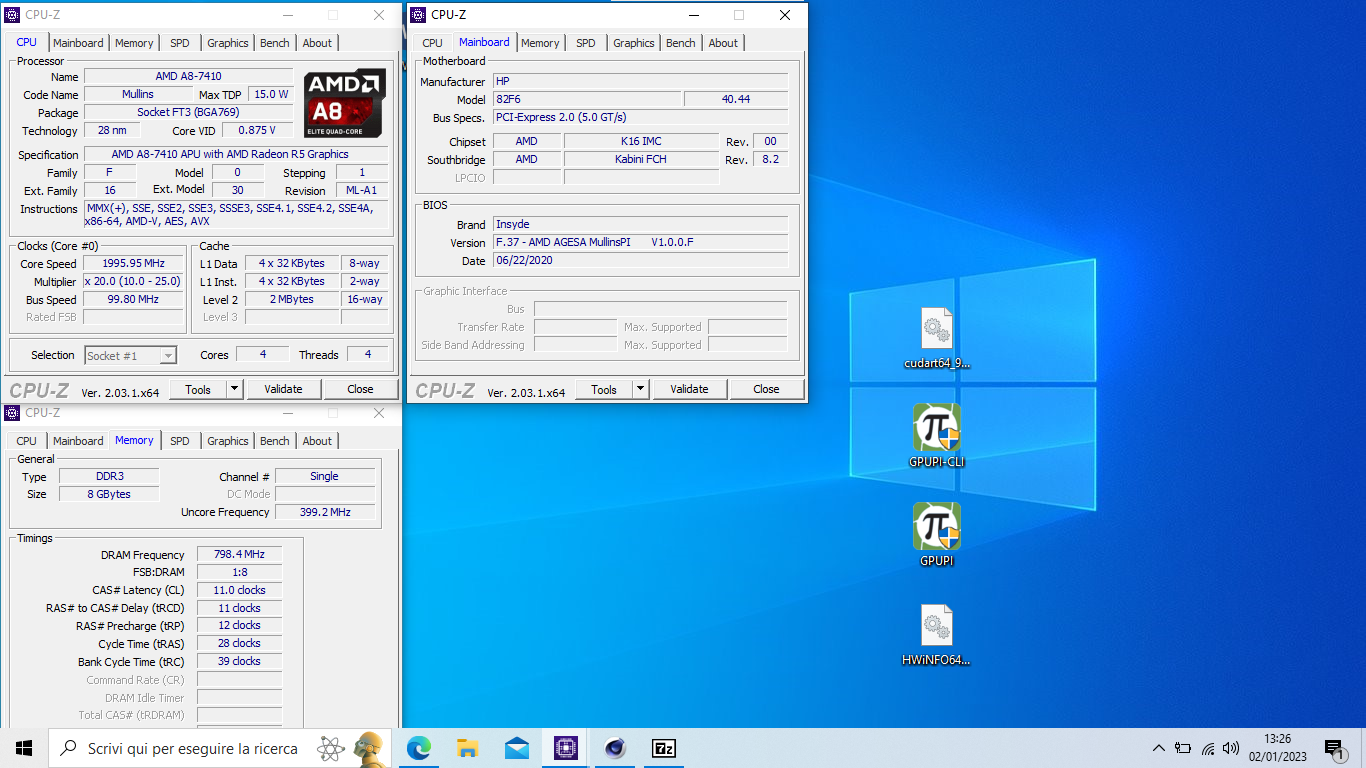
Task: Open Cinema 4D sphere icon in taskbar
Action: pos(615,748)
